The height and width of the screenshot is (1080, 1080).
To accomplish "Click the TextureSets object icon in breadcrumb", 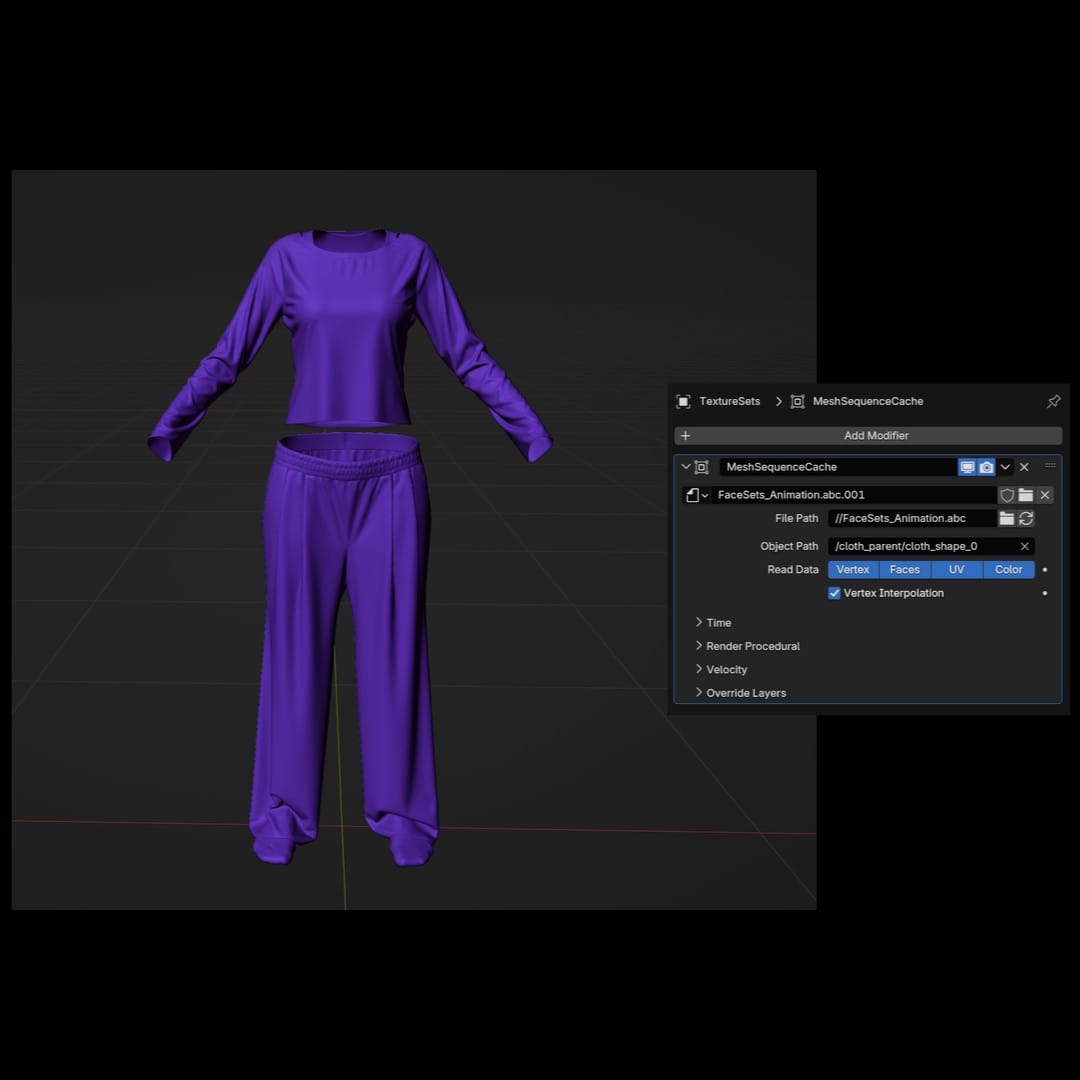I will tap(683, 402).
